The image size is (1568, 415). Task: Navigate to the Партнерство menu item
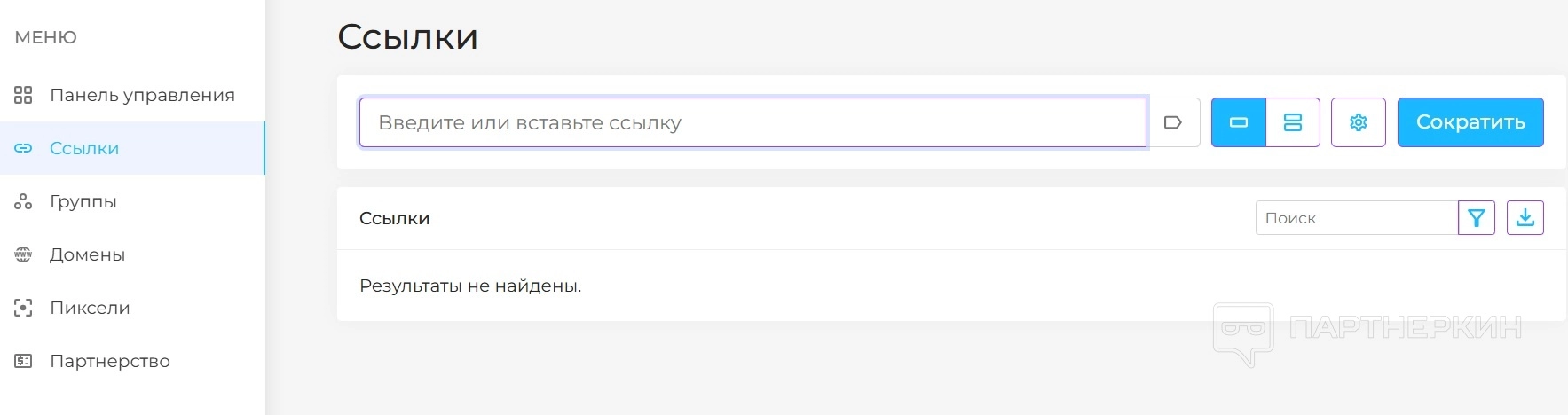coord(110,361)
